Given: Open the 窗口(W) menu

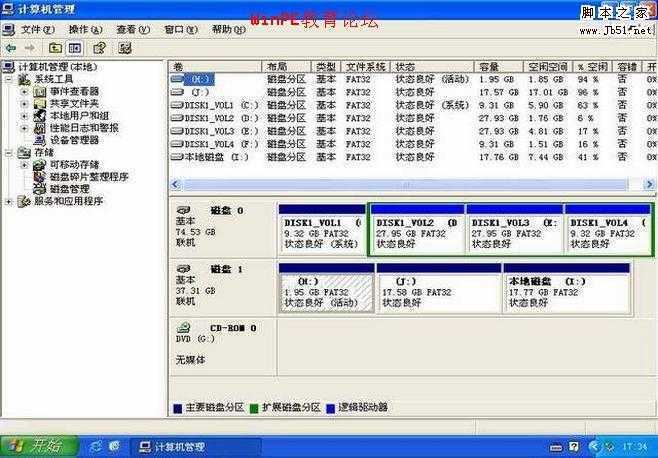Looking at the screenshot, I should pos(181,29).
